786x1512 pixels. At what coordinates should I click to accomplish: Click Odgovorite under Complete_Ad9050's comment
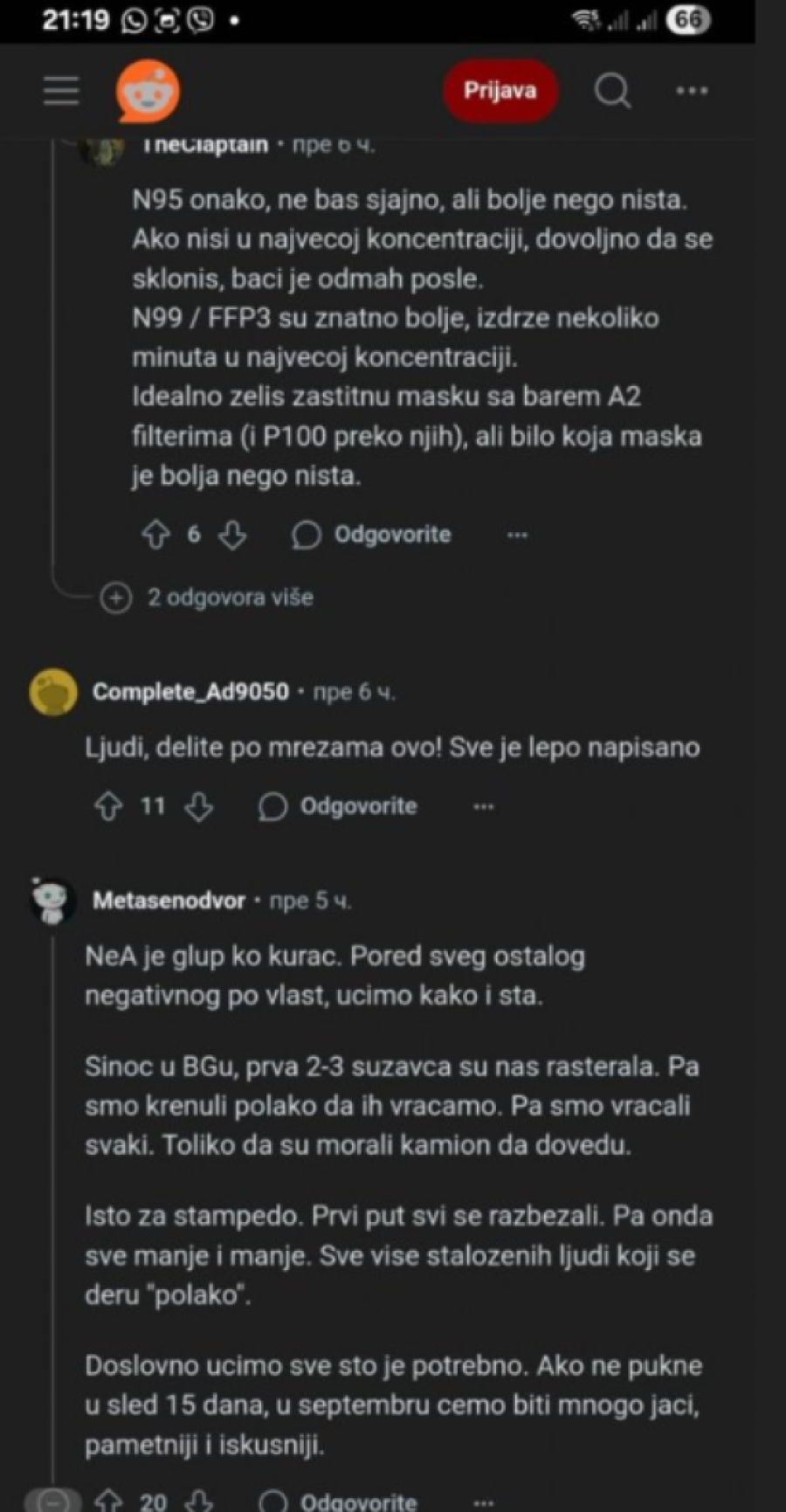[339, 806]
